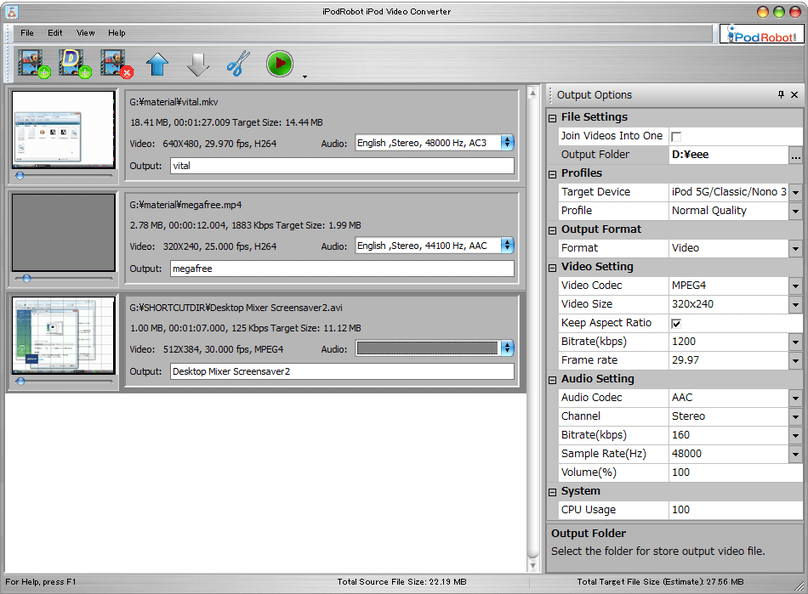Open the Edit menu
Screen dimensions: 808x594
pyautogui.click(x=55, y=33)
